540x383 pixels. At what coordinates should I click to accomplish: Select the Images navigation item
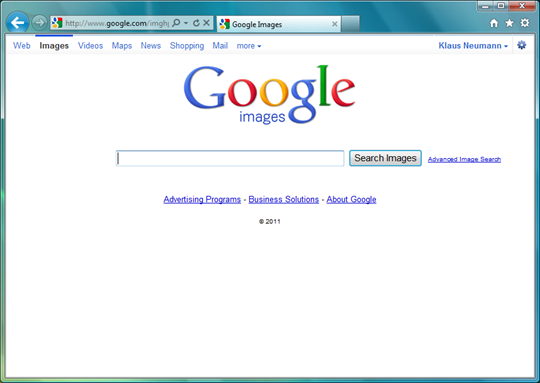tap(54, 46)
